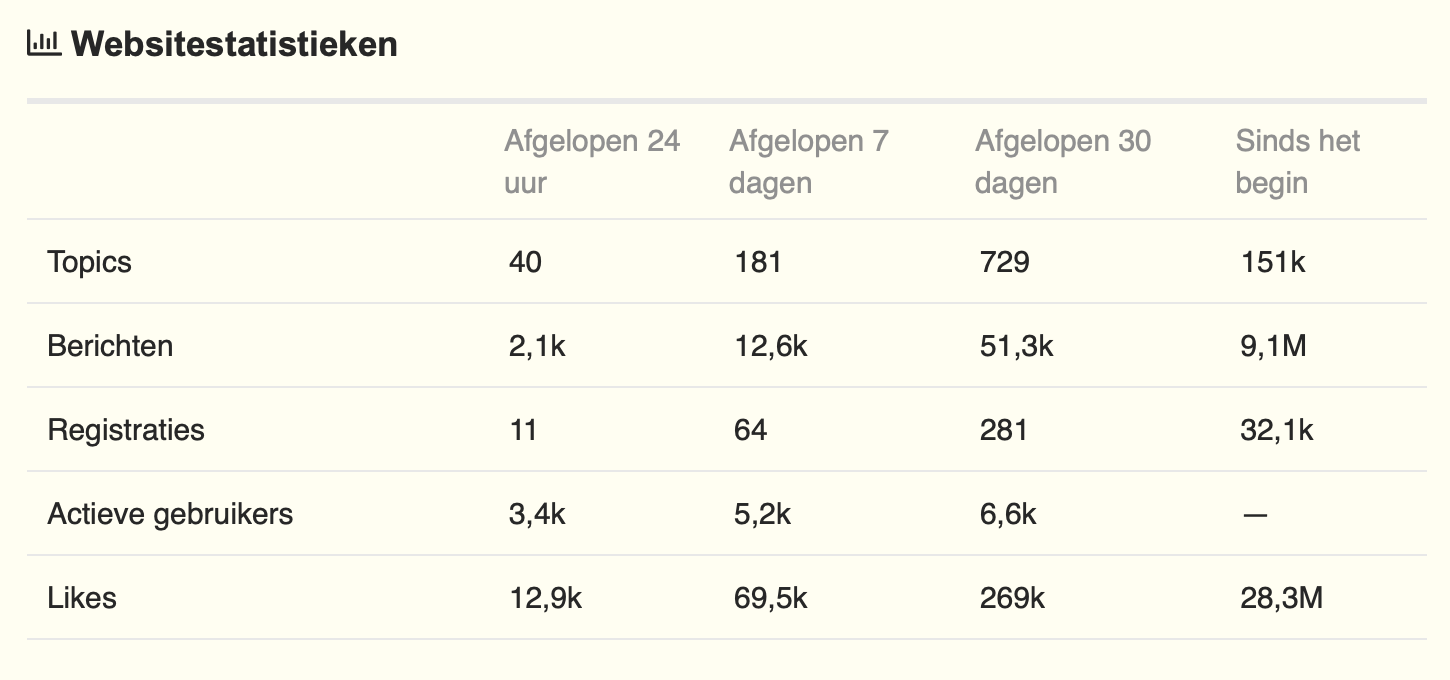Click the Berichten row label
The image size is (1450, 680).
point(110,346)
